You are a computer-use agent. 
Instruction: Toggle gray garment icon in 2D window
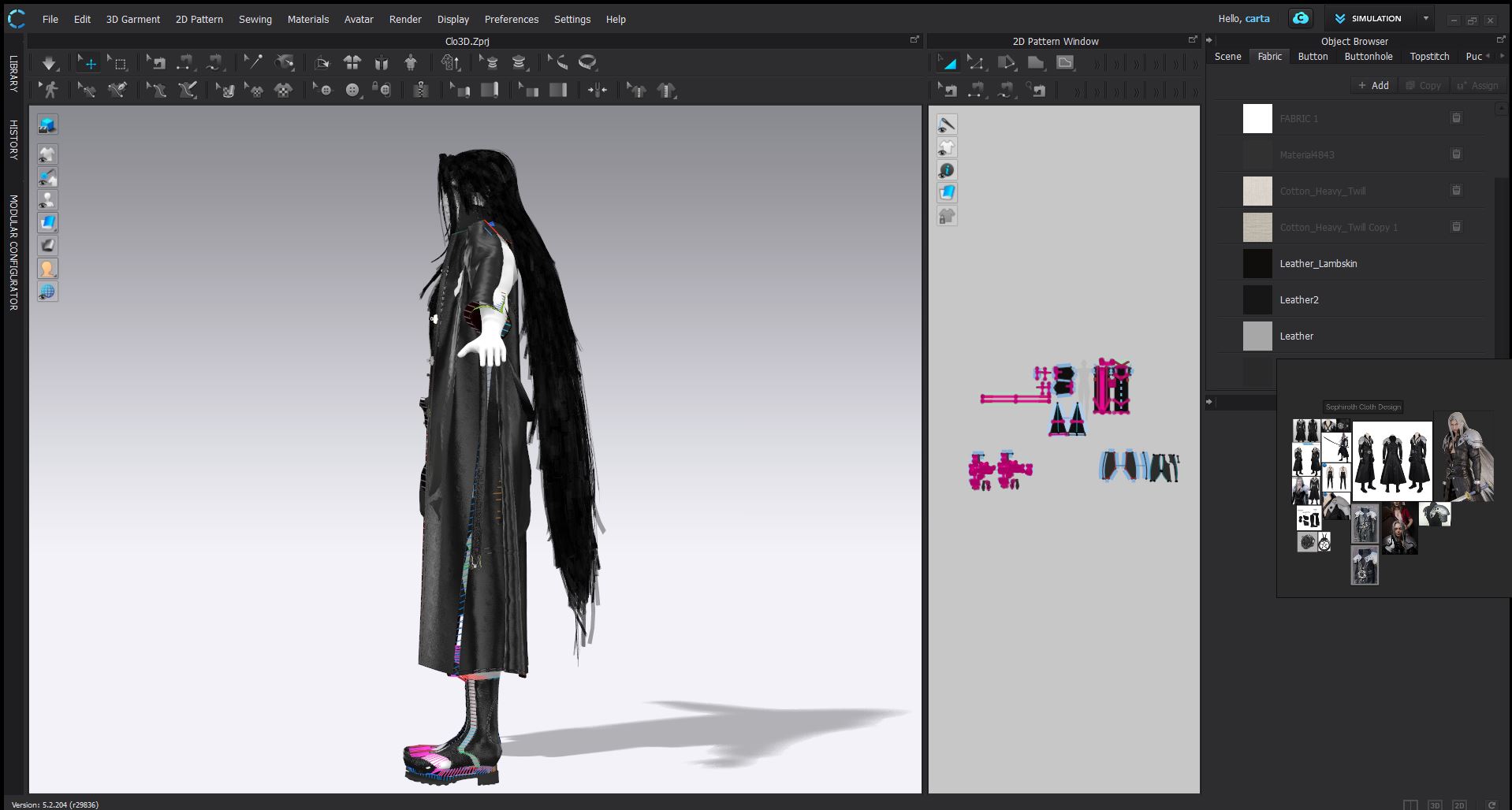pyautogui.click(x=947, y=216)
